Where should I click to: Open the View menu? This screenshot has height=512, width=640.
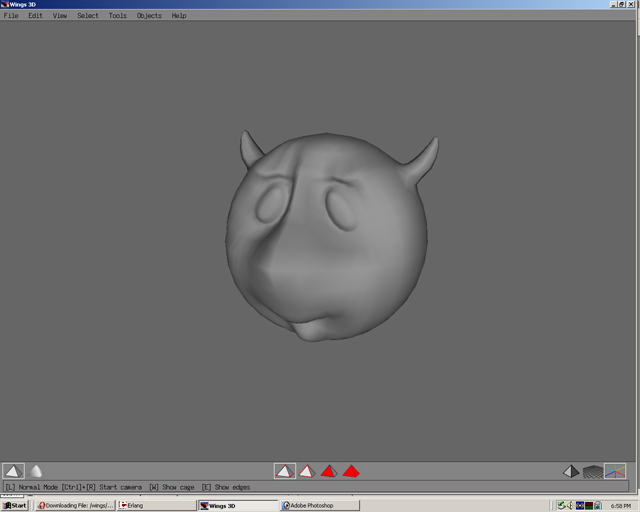pos(60,16)
